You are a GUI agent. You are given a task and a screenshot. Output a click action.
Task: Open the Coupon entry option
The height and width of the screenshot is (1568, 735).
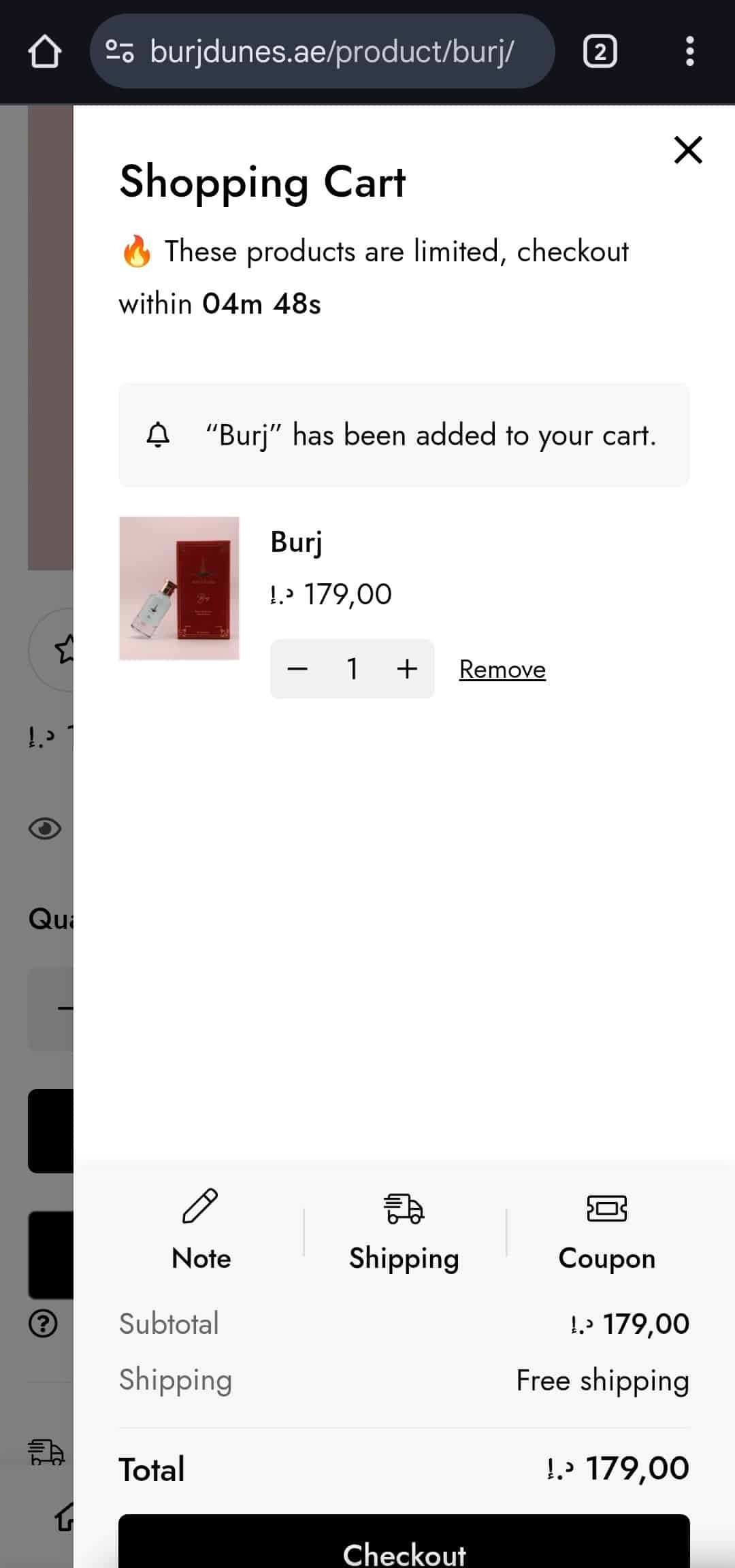tap(606, 1230)
